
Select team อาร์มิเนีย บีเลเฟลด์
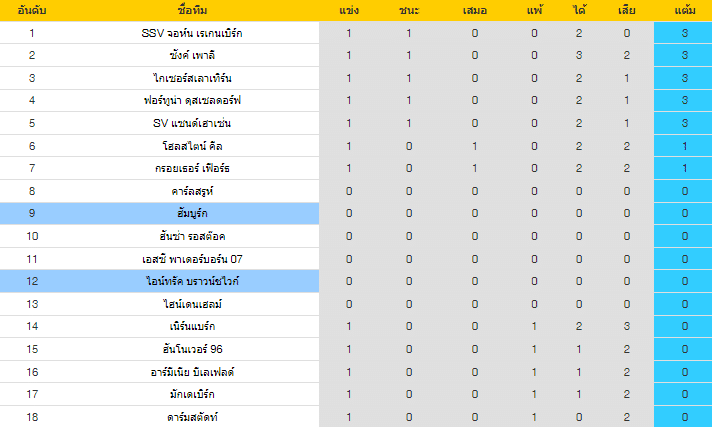tap(192, 372)
